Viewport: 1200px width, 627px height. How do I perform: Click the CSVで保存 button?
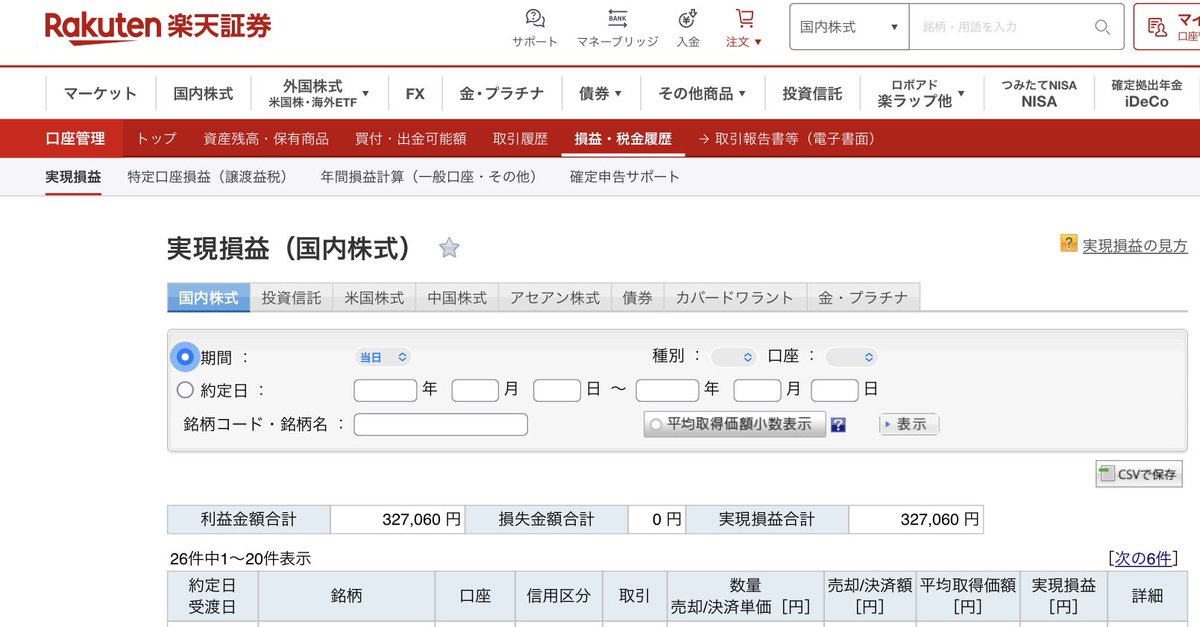[1139, 474]
